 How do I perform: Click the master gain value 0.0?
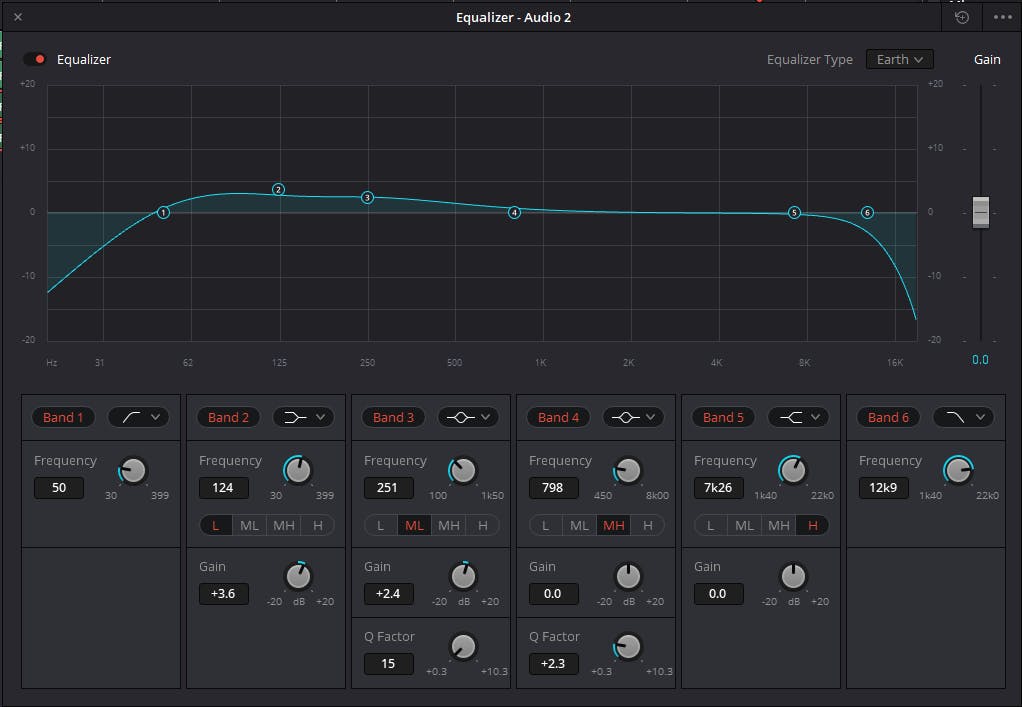(x=980, y=360)
